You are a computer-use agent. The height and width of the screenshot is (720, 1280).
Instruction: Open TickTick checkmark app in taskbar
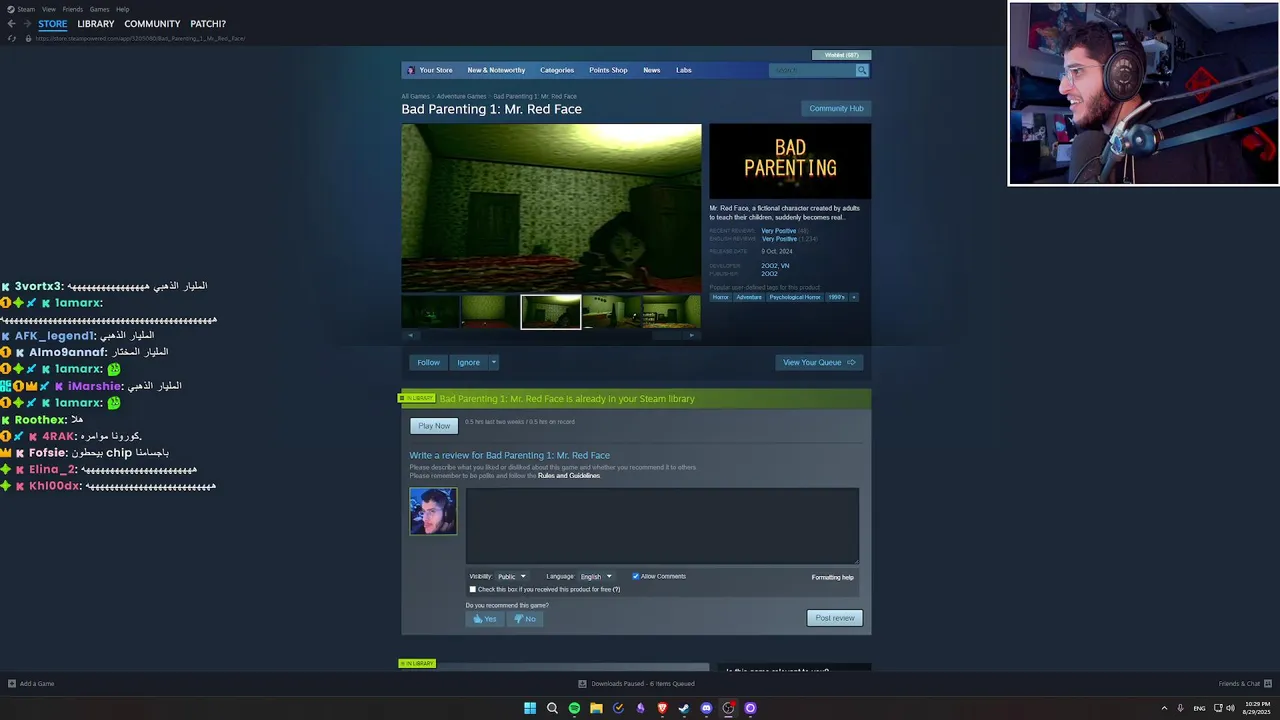coord(618,708)
